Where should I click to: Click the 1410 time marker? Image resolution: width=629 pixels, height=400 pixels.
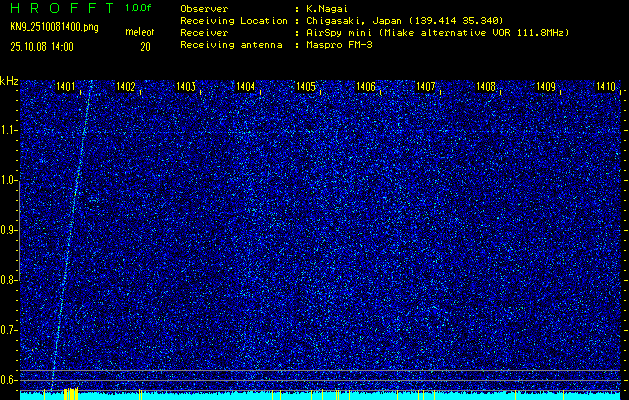point(605,87)
